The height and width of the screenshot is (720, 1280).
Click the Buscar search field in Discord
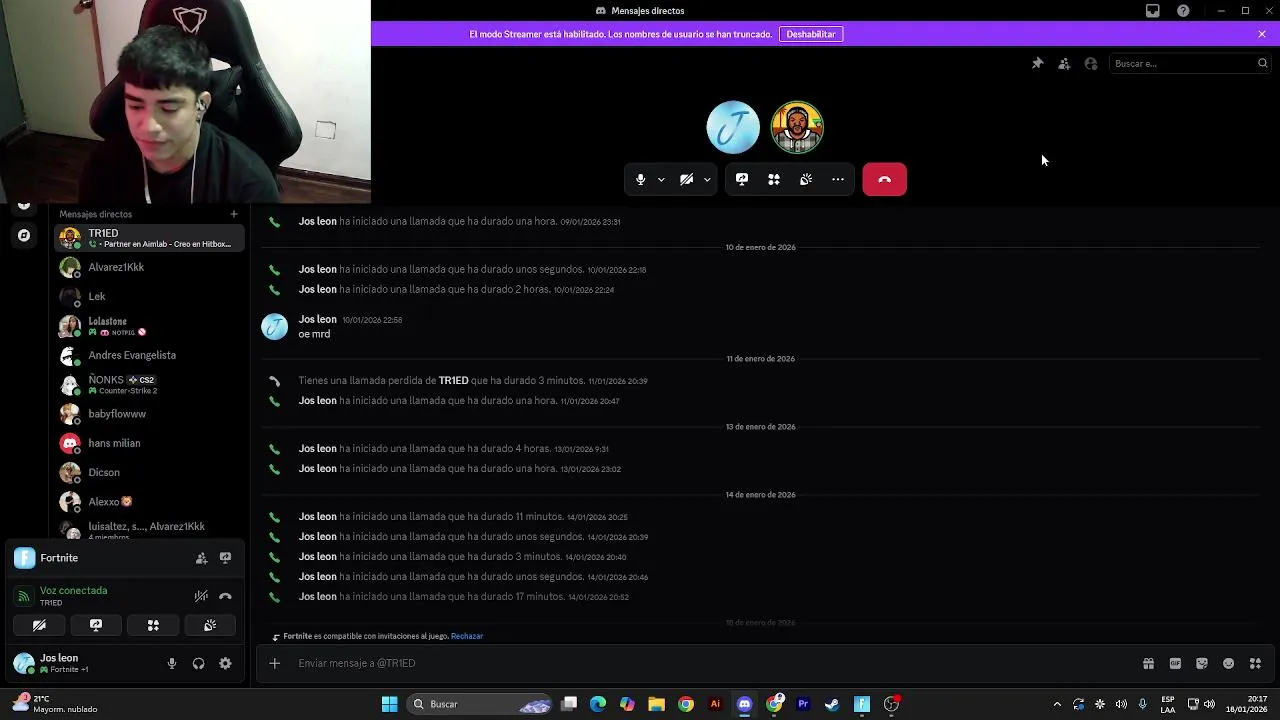(1189, 63)
